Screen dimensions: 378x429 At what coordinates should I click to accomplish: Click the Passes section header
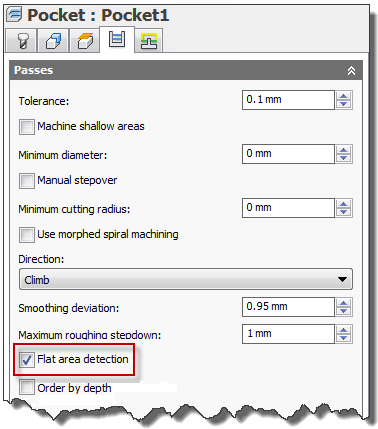[x=186, y=70]
